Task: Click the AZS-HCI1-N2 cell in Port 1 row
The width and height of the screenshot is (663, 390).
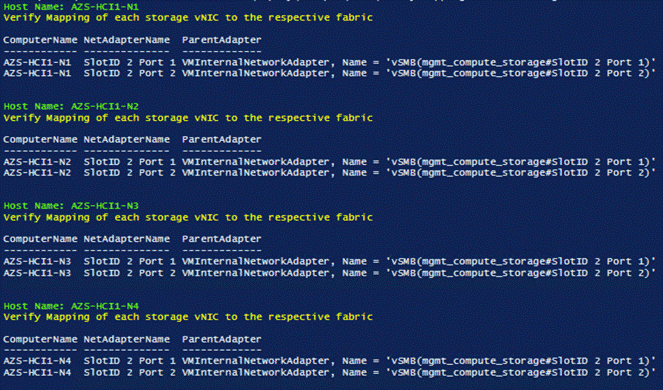Action: tap(37, 162)
